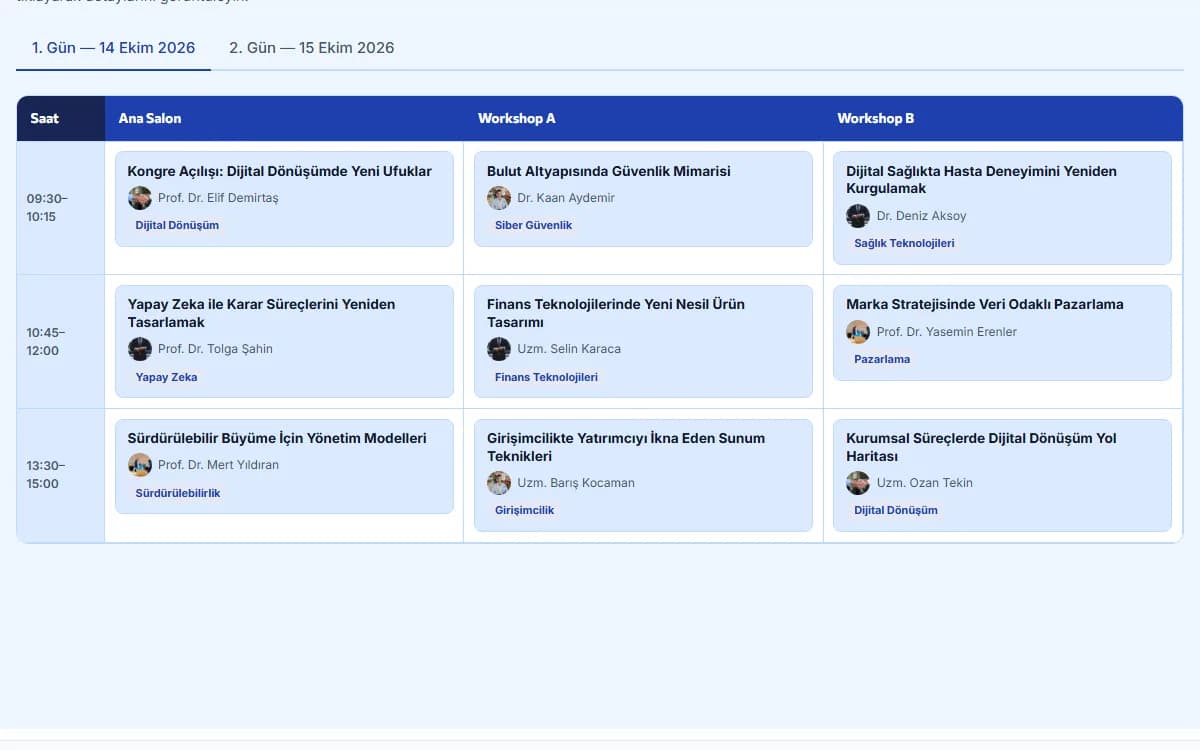Click speaker name Dr. Kaan Aydemir
Screen dimensions: 1200x750
(566, 199)
